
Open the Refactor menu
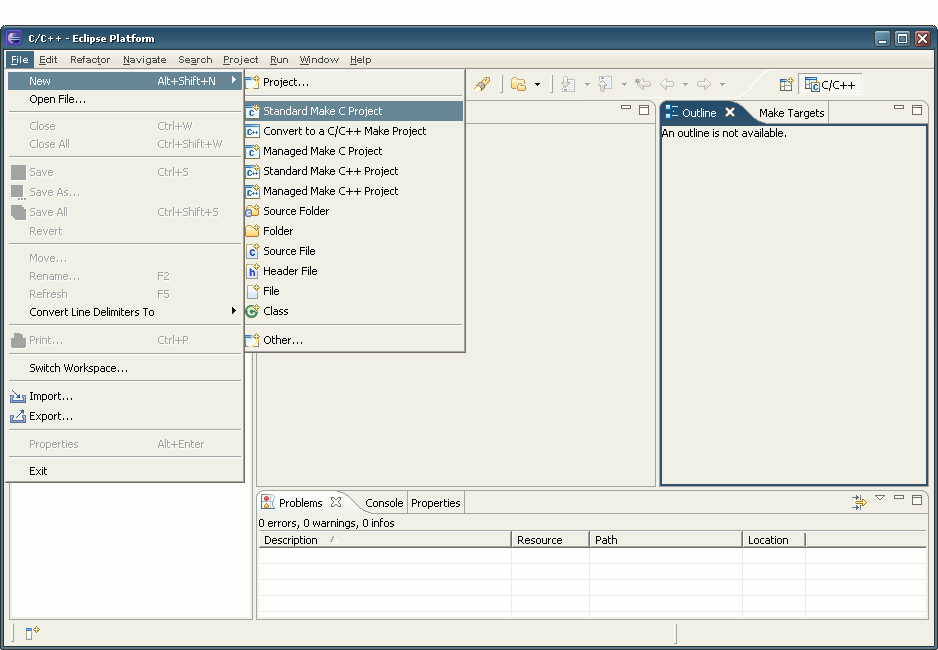point(90,60)
